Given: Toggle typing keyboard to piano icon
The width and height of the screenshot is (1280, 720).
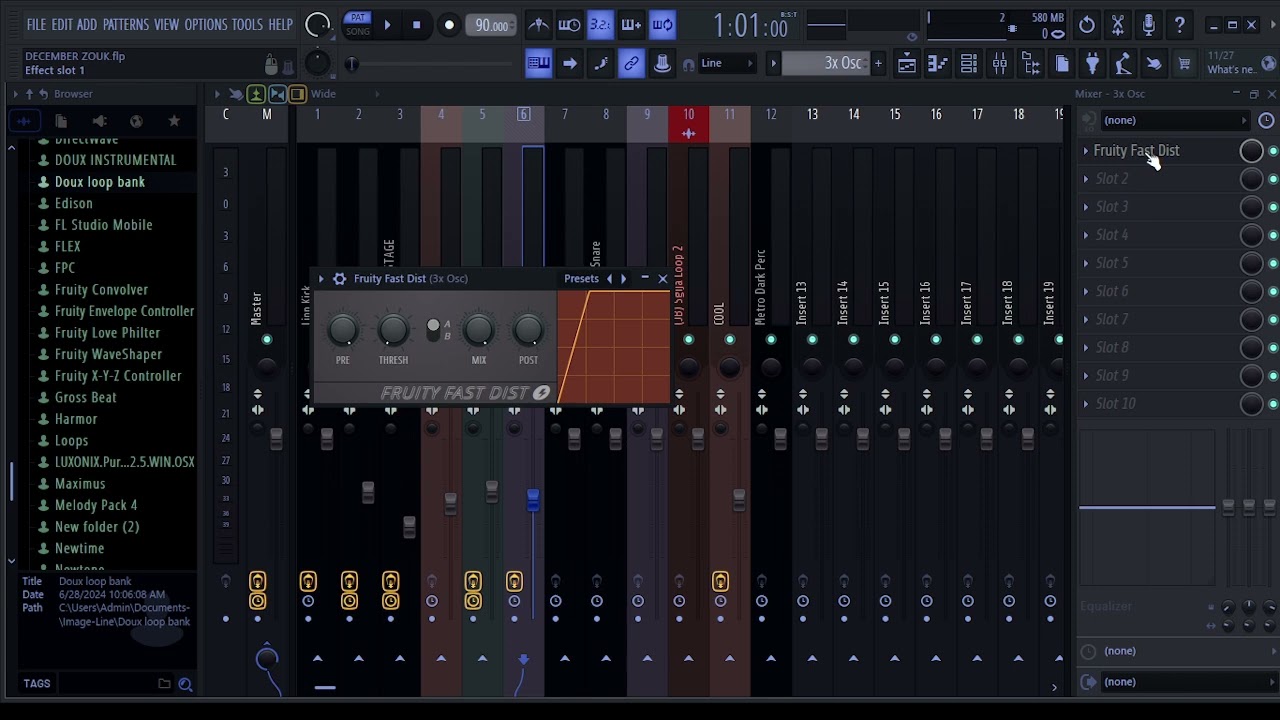Looking at the screenshot, I should click(538, 64).
